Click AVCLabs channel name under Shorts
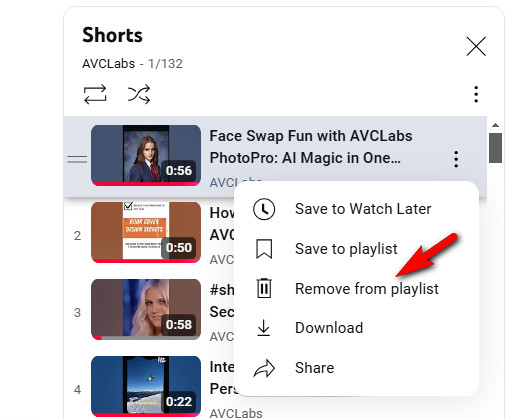Viewport: 508px width, 419px height. tap(109, 64)
